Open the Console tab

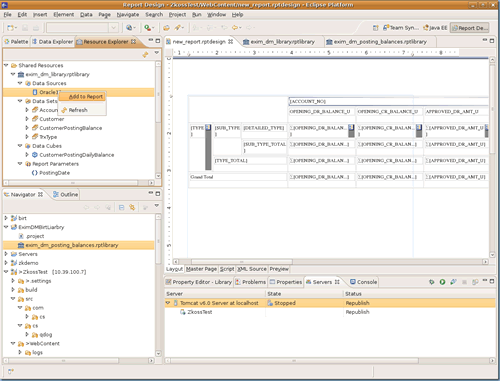click(x=363, y=282)
